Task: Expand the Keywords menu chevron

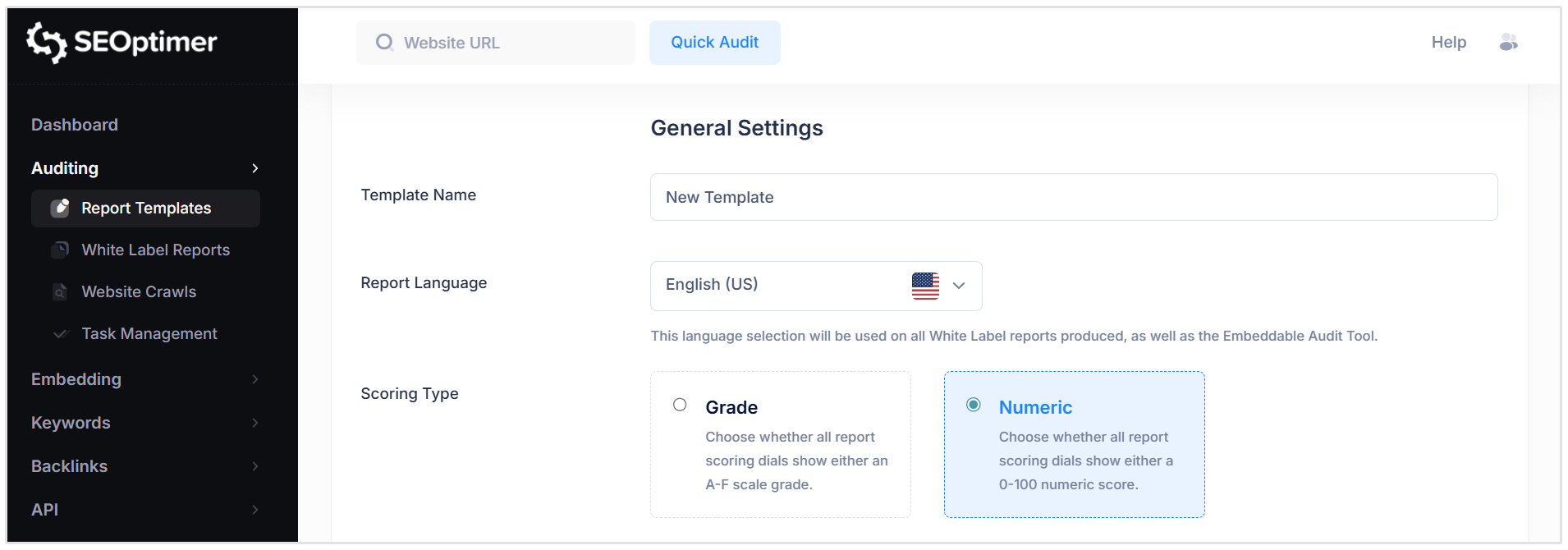Action: tap(255, 423)
